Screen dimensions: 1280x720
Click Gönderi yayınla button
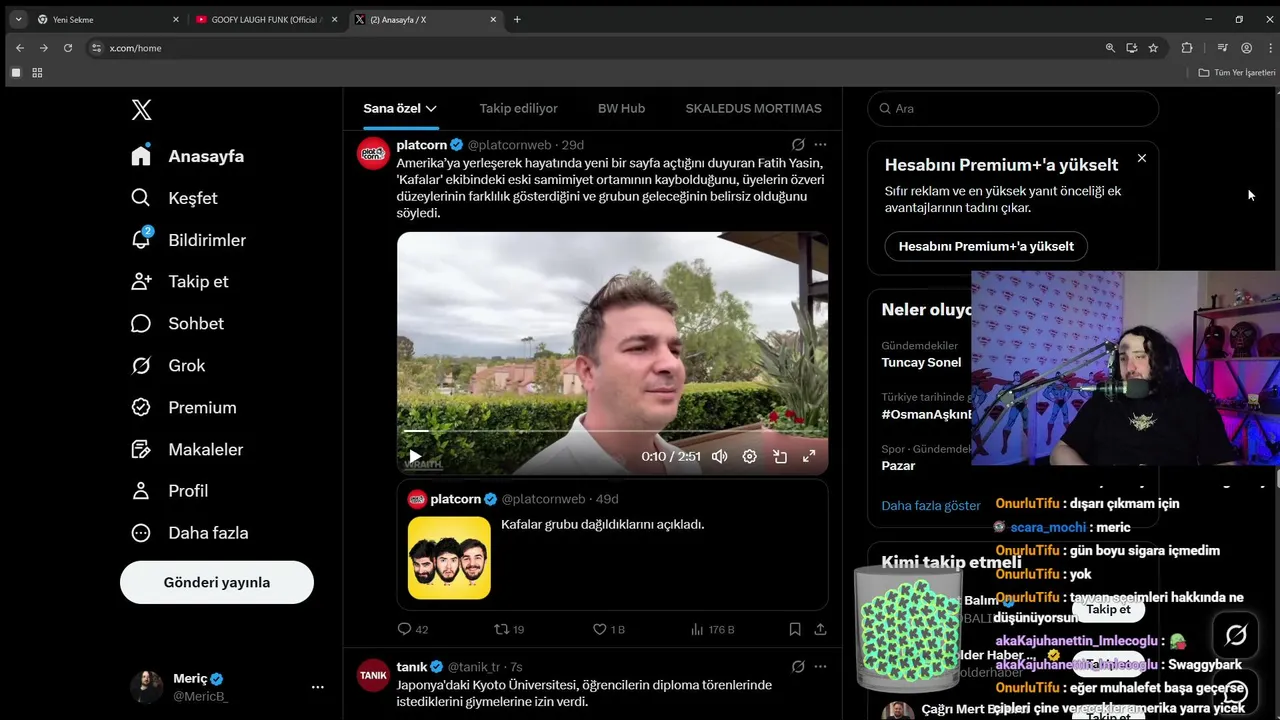coord(217,582)
